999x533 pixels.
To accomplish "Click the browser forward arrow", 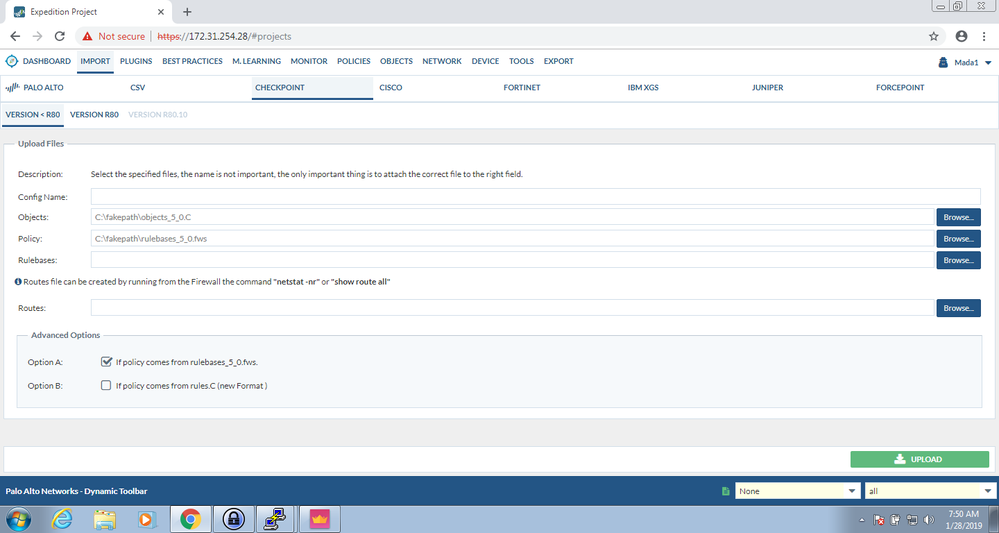I will 38,36.
